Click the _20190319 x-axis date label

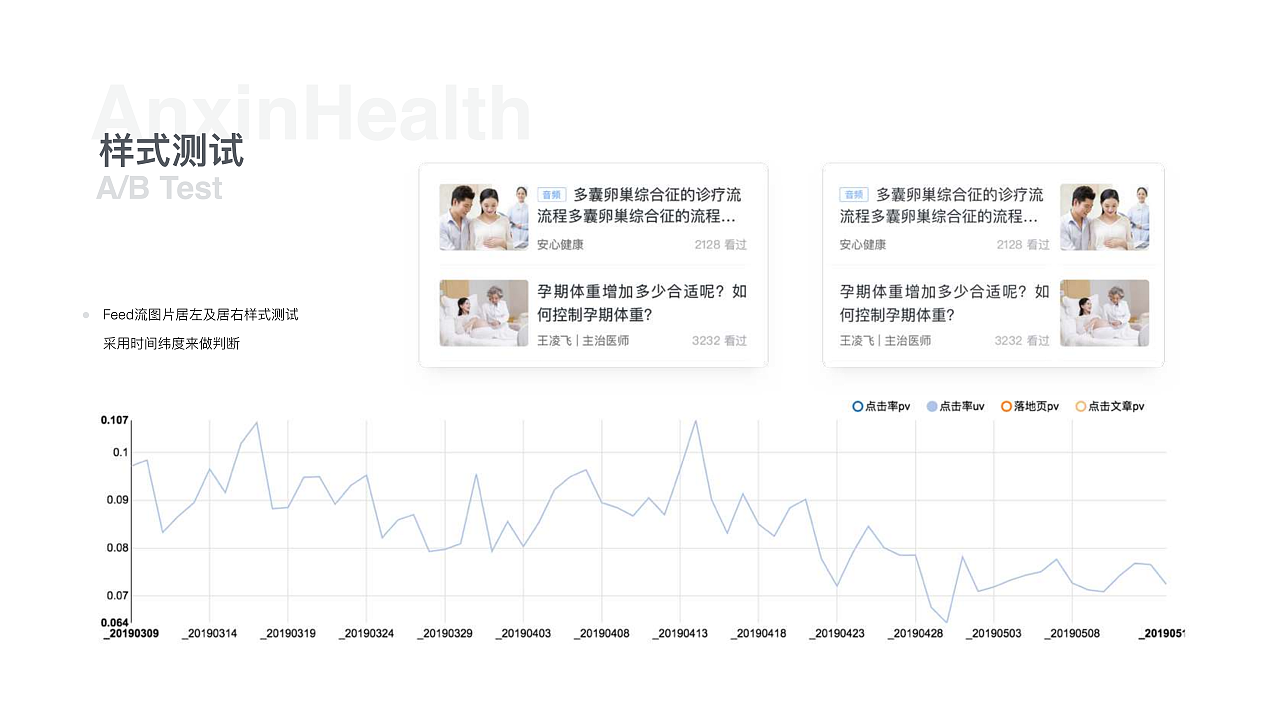pos(288,633)
